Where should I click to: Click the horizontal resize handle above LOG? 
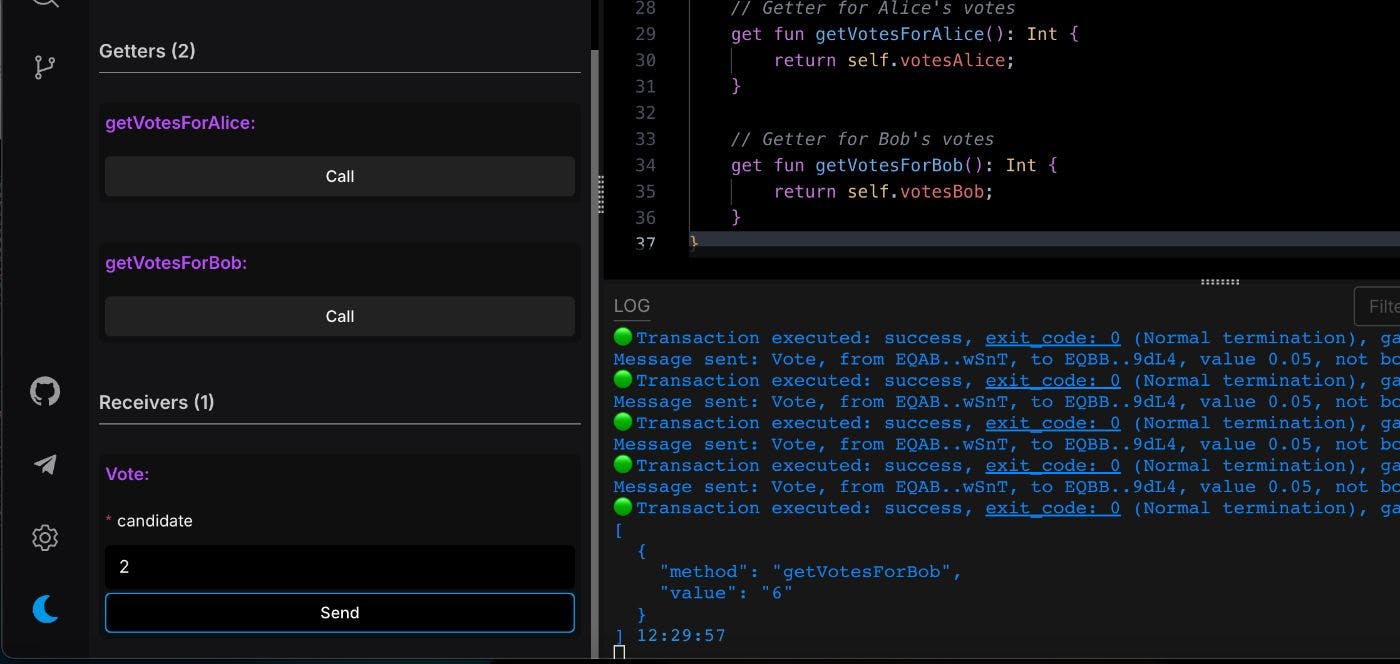point(1219,282)
